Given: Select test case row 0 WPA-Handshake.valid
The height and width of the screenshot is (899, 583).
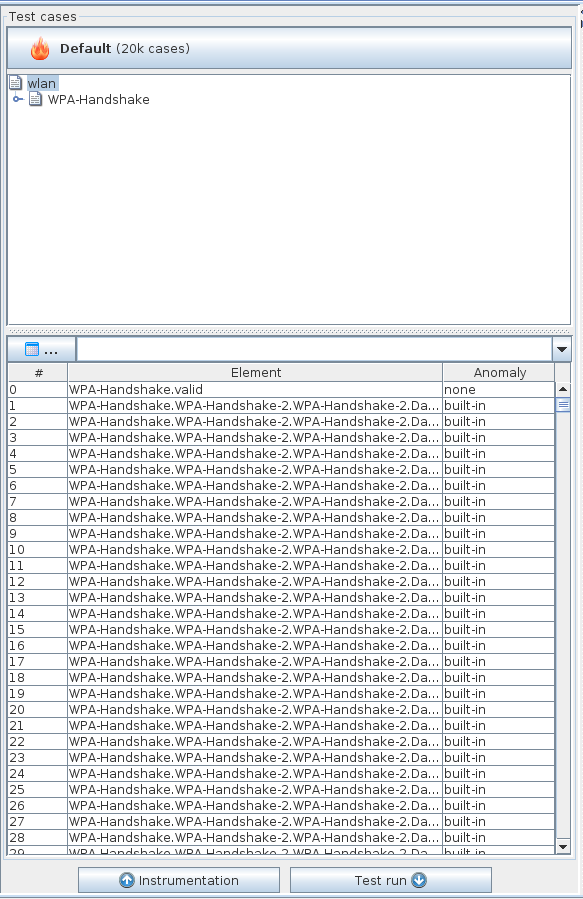Looking at the screenshot, I should pos(281,389).
